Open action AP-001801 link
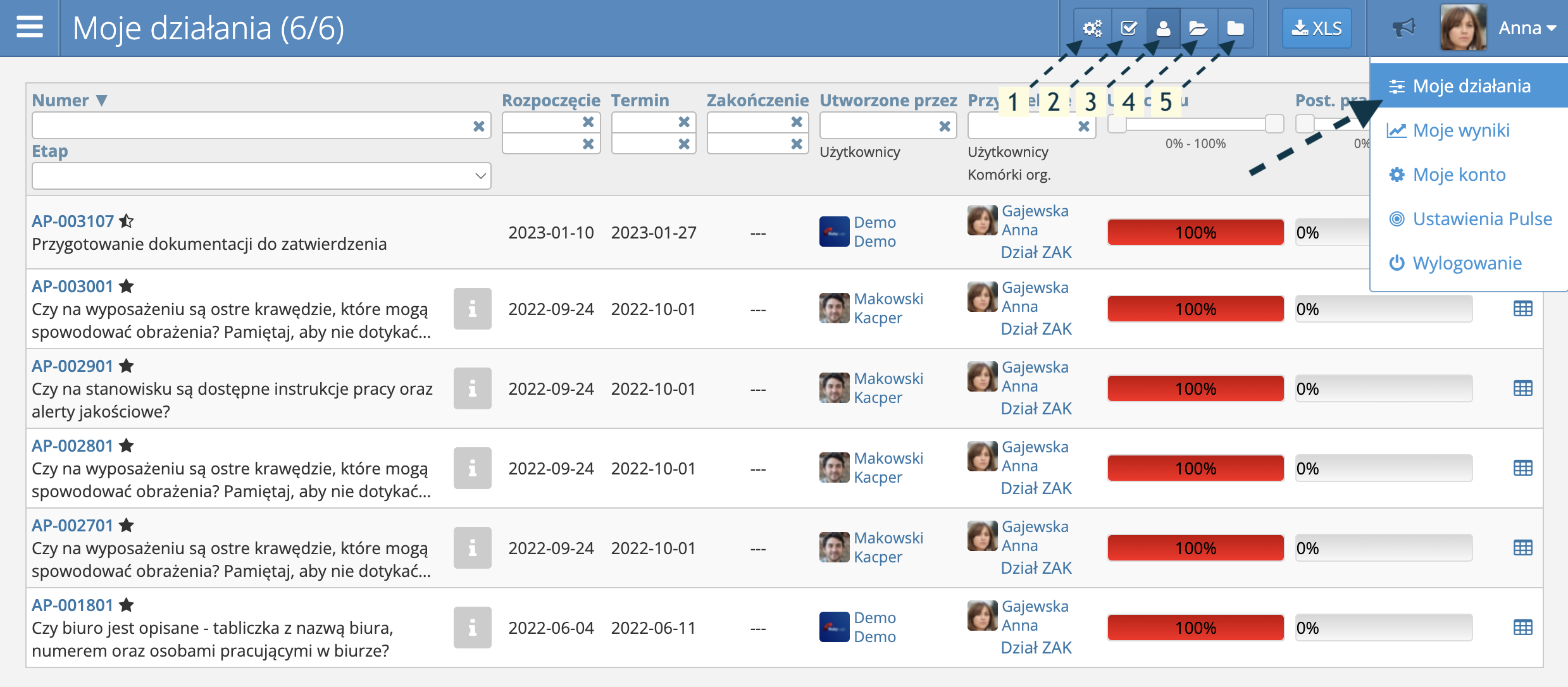Viewport: 1568px width, 687px height. 72,605
